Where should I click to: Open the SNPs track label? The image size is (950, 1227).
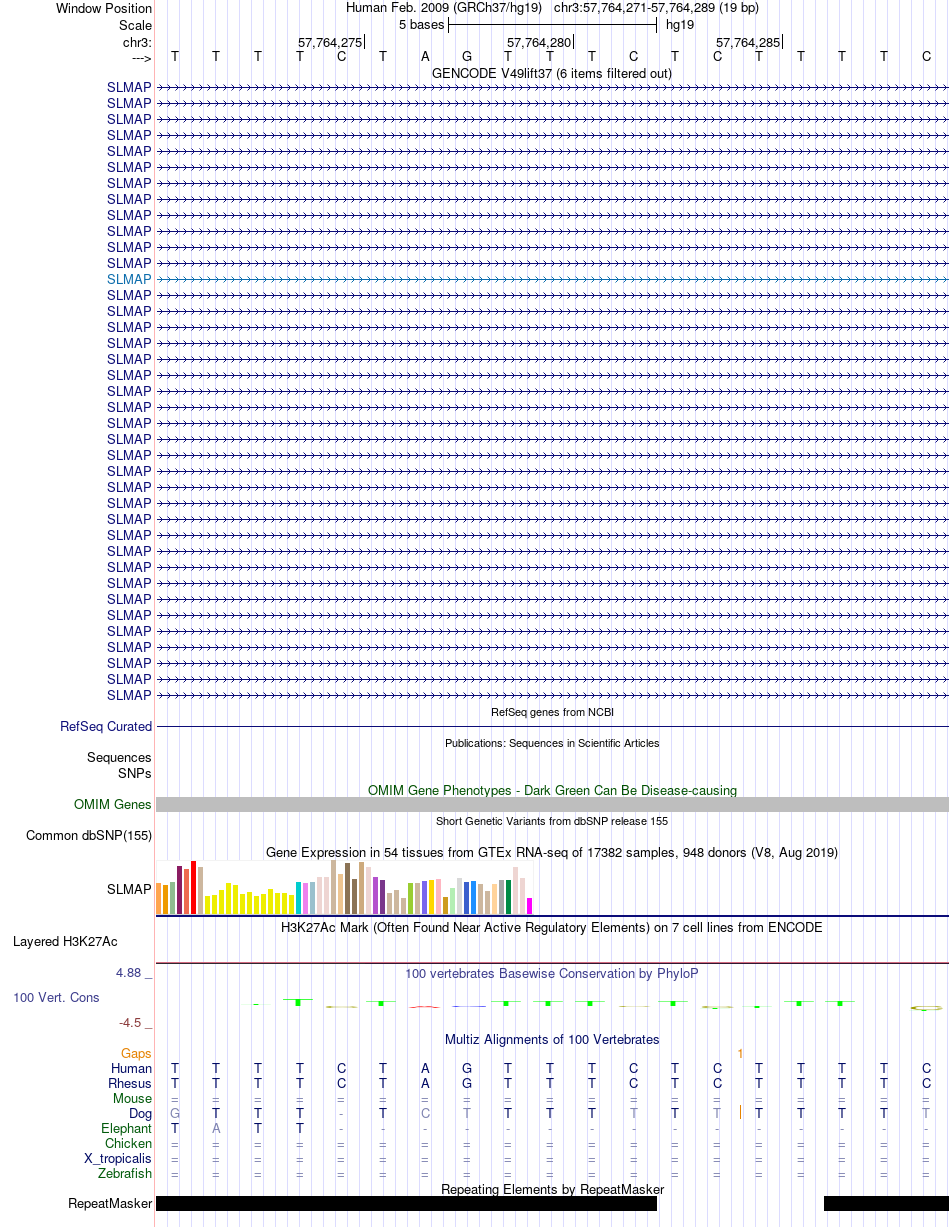pos(135,773)
